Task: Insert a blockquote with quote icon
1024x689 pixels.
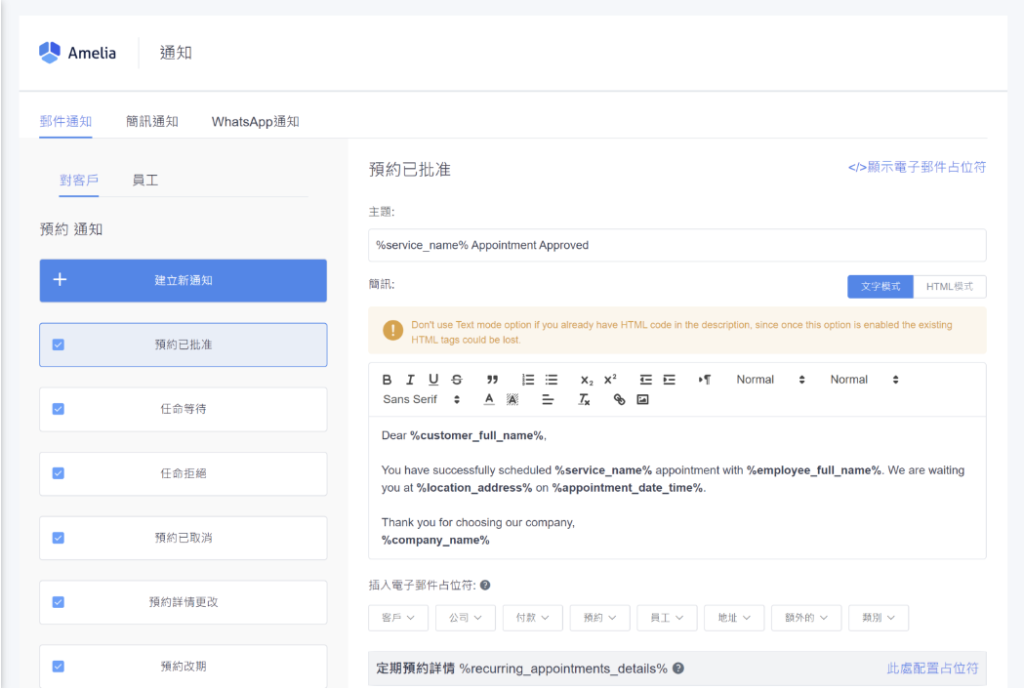Action: pos(492,379)
